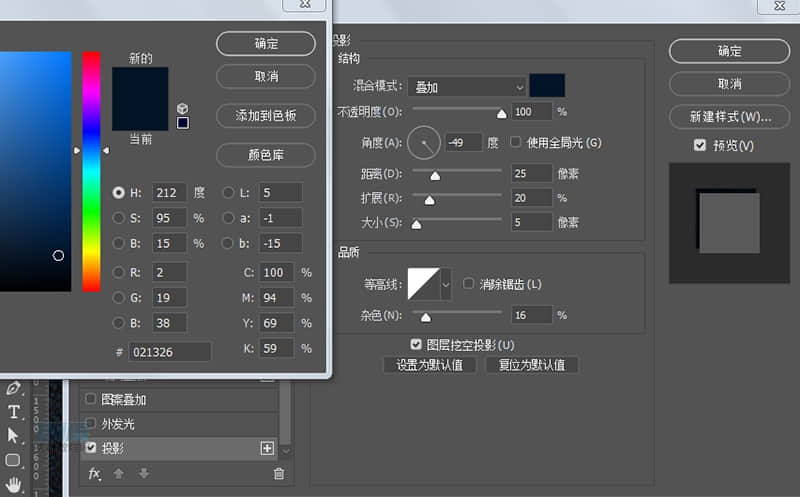Delete effect with trash icon
Image resolution: width=800 pixels, height=497 pixels.
click(x=279, y=474)
